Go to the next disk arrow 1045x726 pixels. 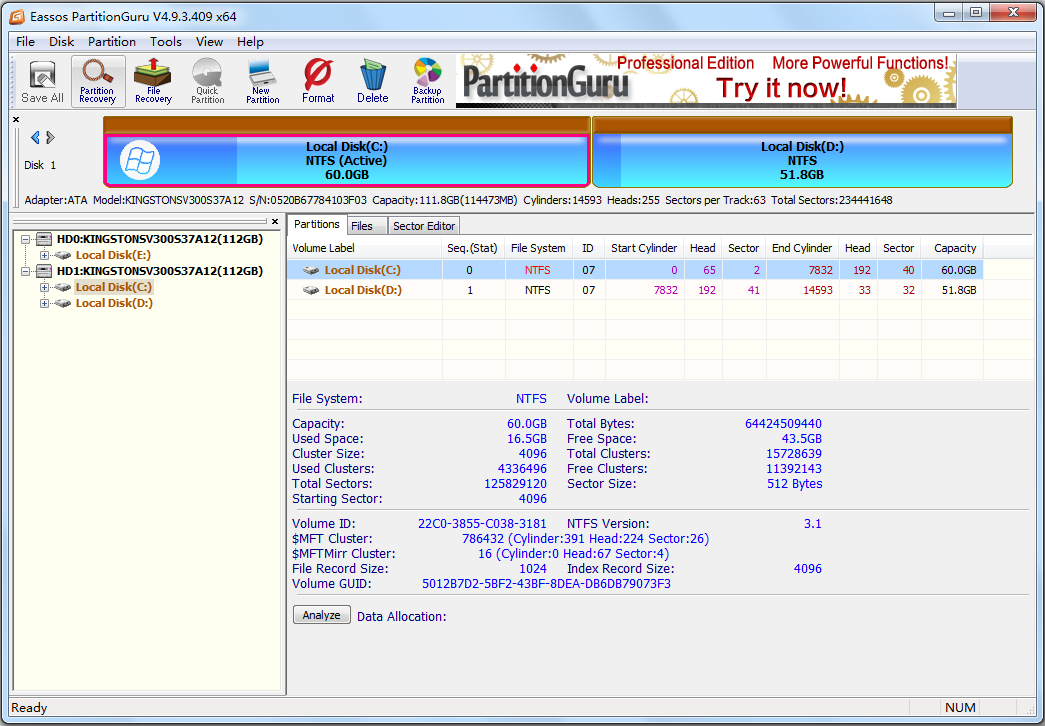[51, 138]
